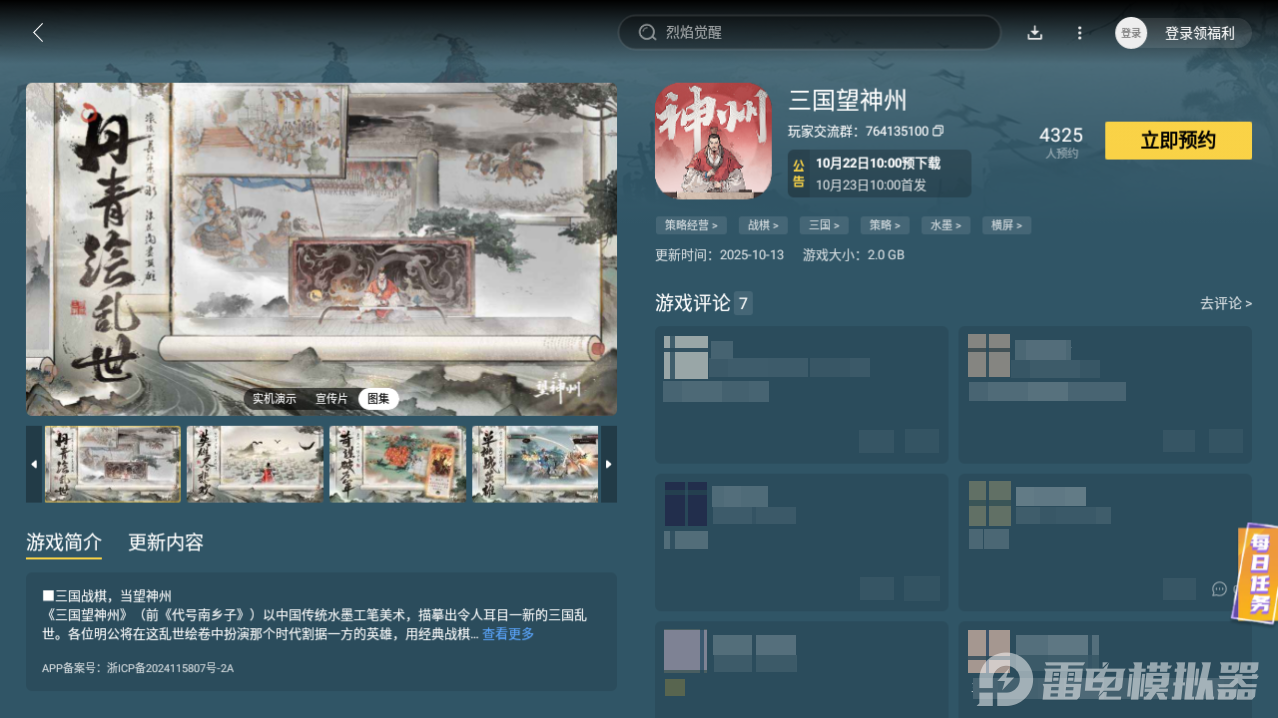This screenshot has height=718, width=1278.
Task: Click the back arrow at top left
Action: 38,32
